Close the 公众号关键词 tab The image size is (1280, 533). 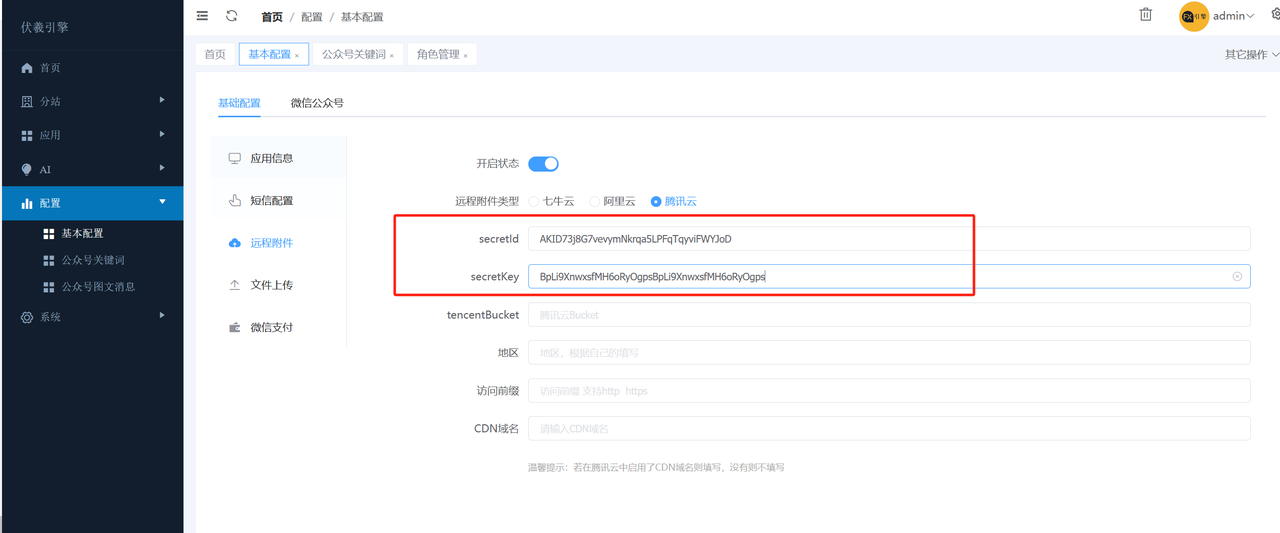[391, 55]
